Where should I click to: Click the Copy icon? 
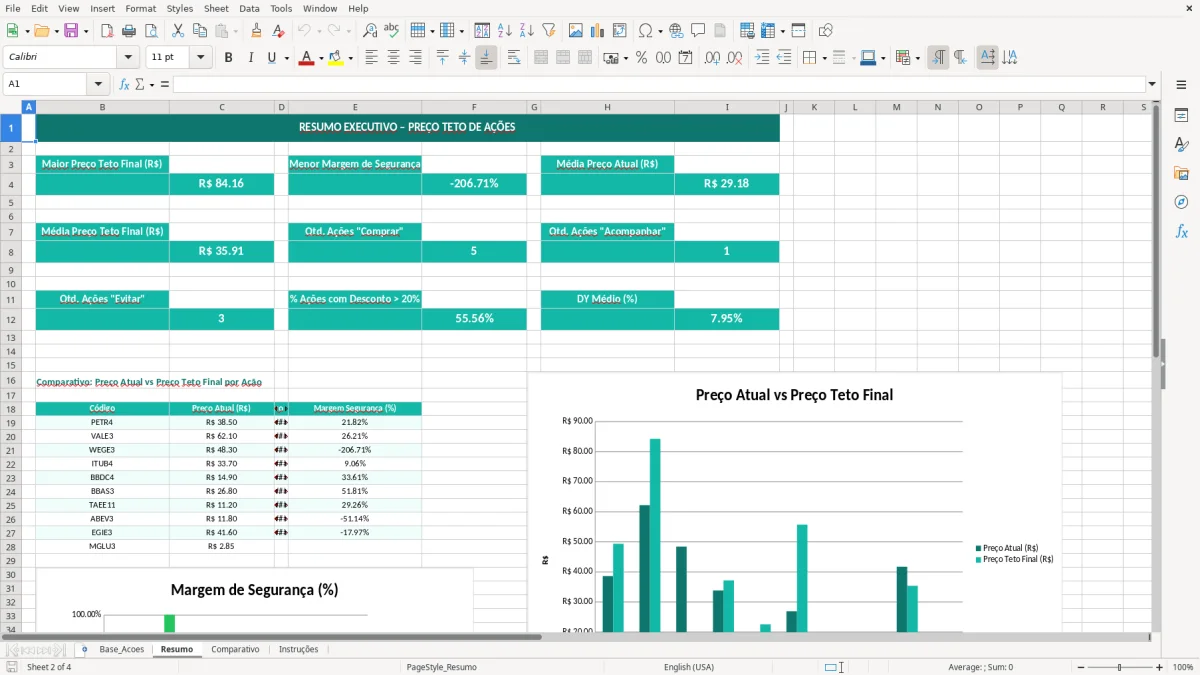point(200,31)
